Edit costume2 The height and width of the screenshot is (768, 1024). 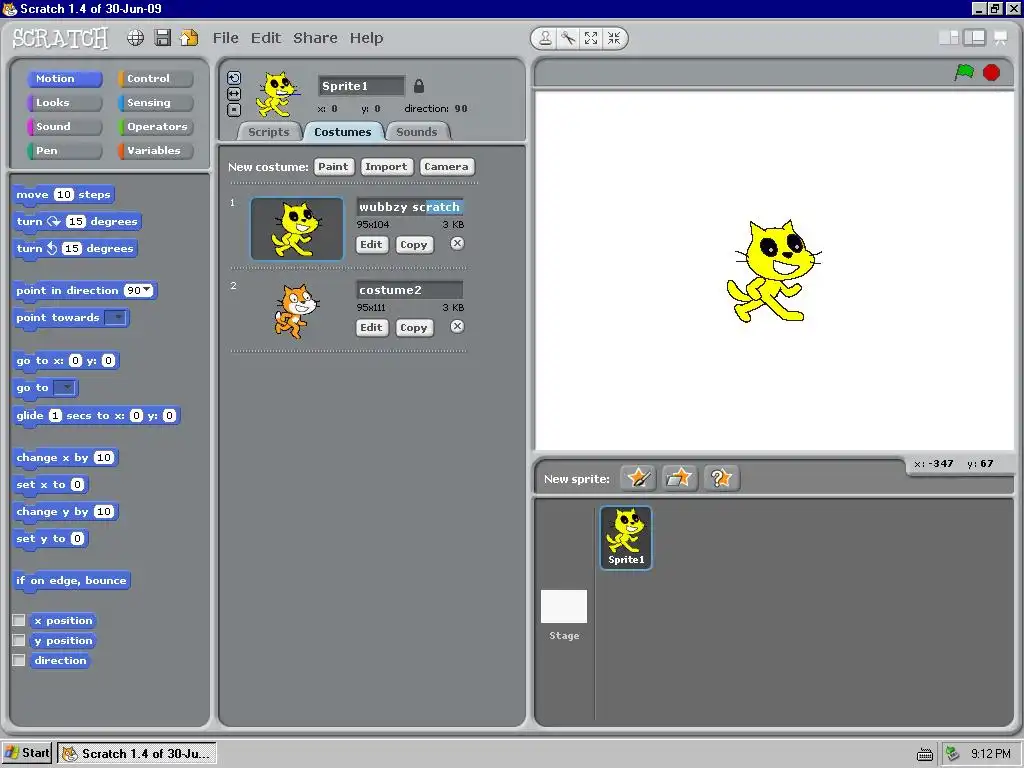pos(371,327)
